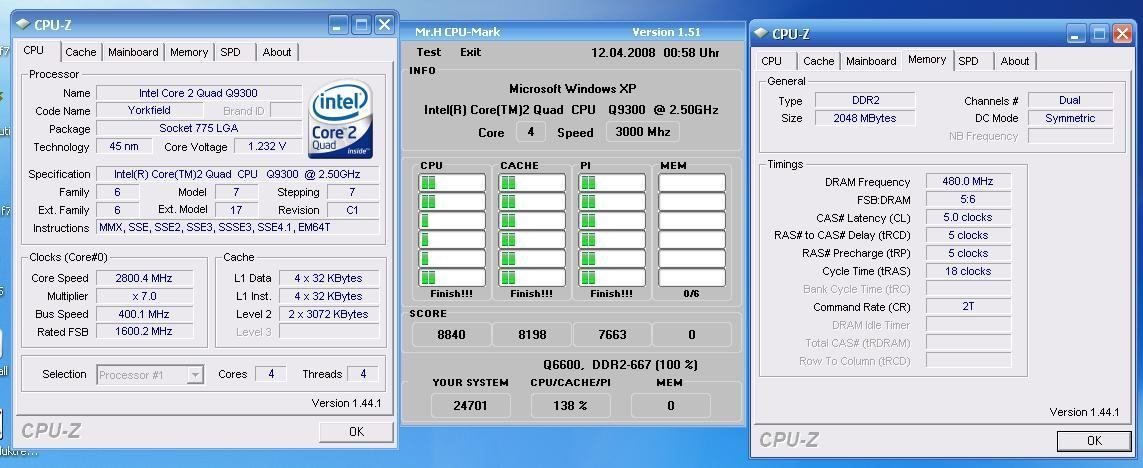Click Speed value 3000 Mhz in CPU-Mark
The image size is (1143, 468).
point(643,132)
